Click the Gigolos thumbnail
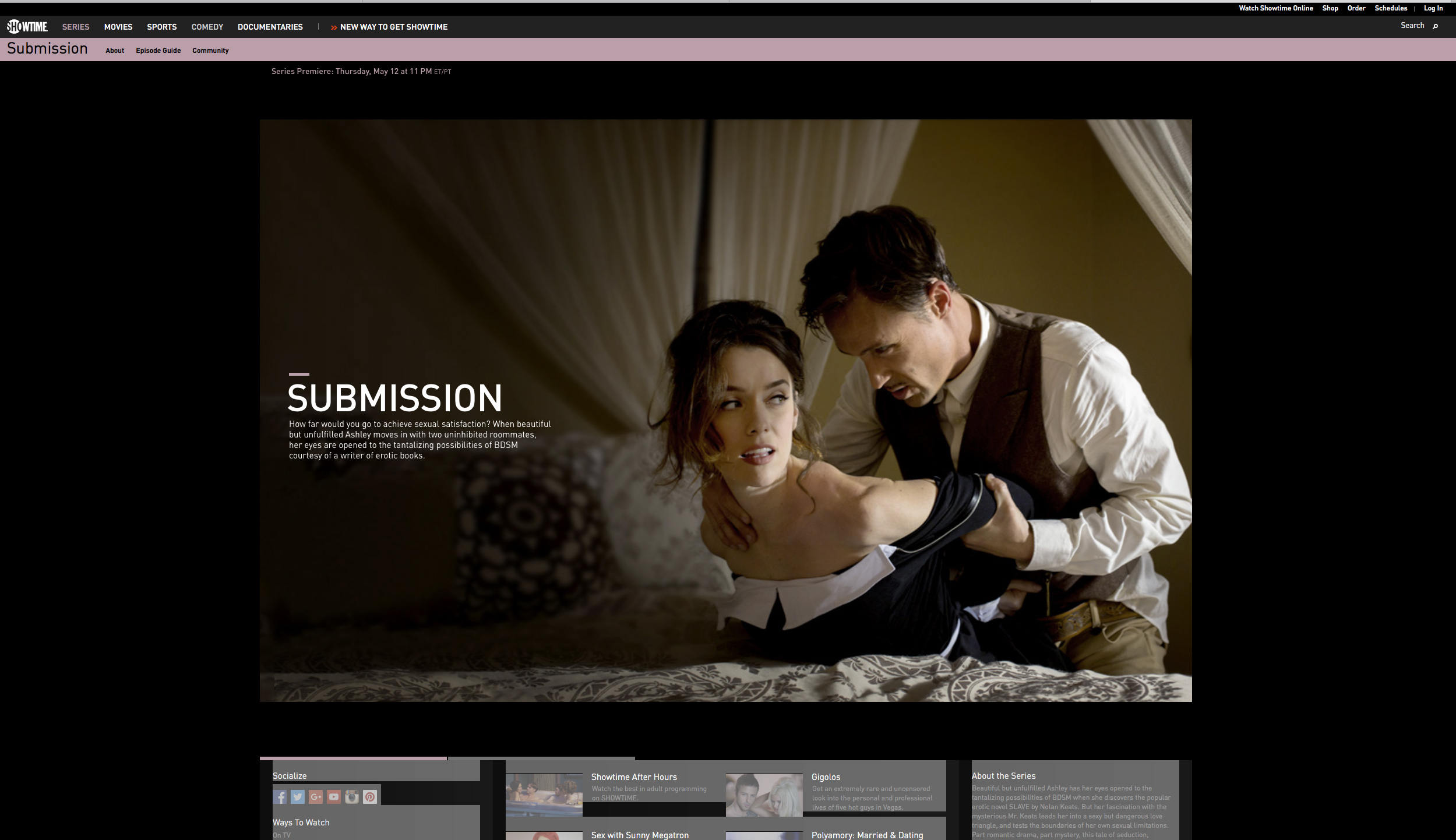Screen dimensions: 1456x840 tap(764, 795)
